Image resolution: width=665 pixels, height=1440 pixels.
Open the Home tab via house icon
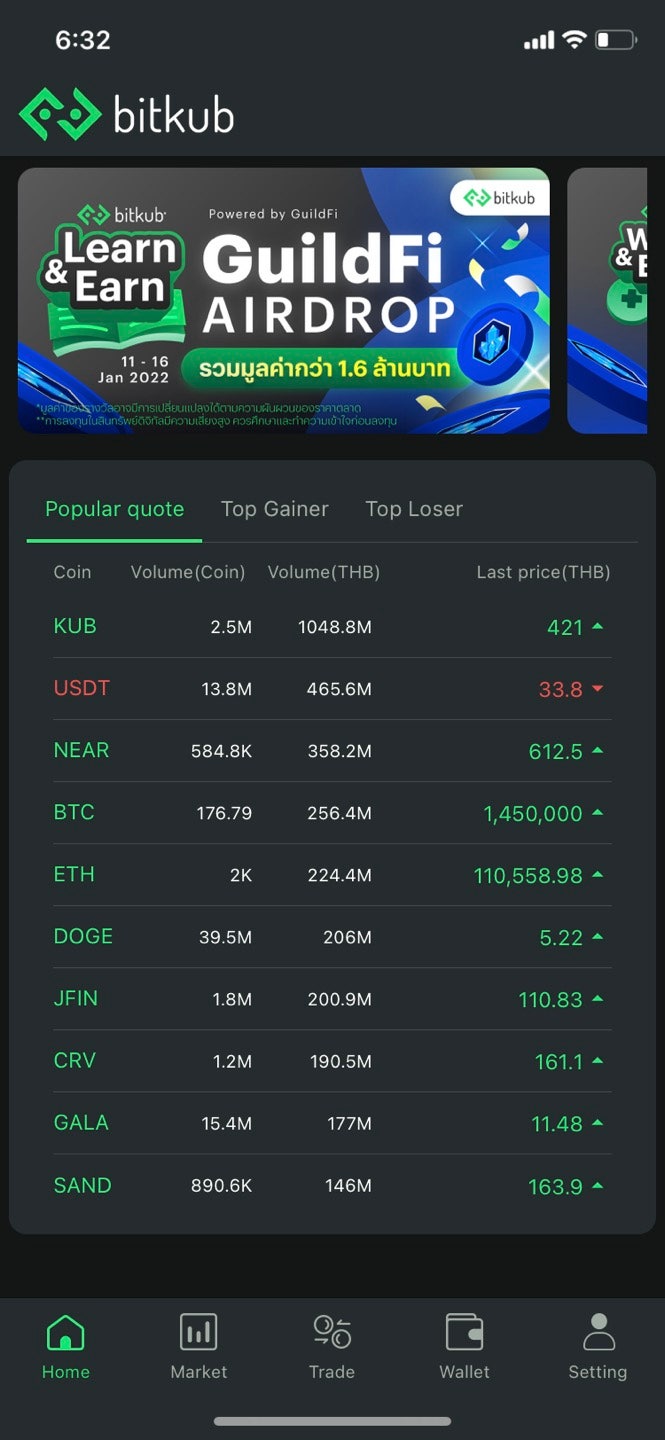[x=65, y=1332]
